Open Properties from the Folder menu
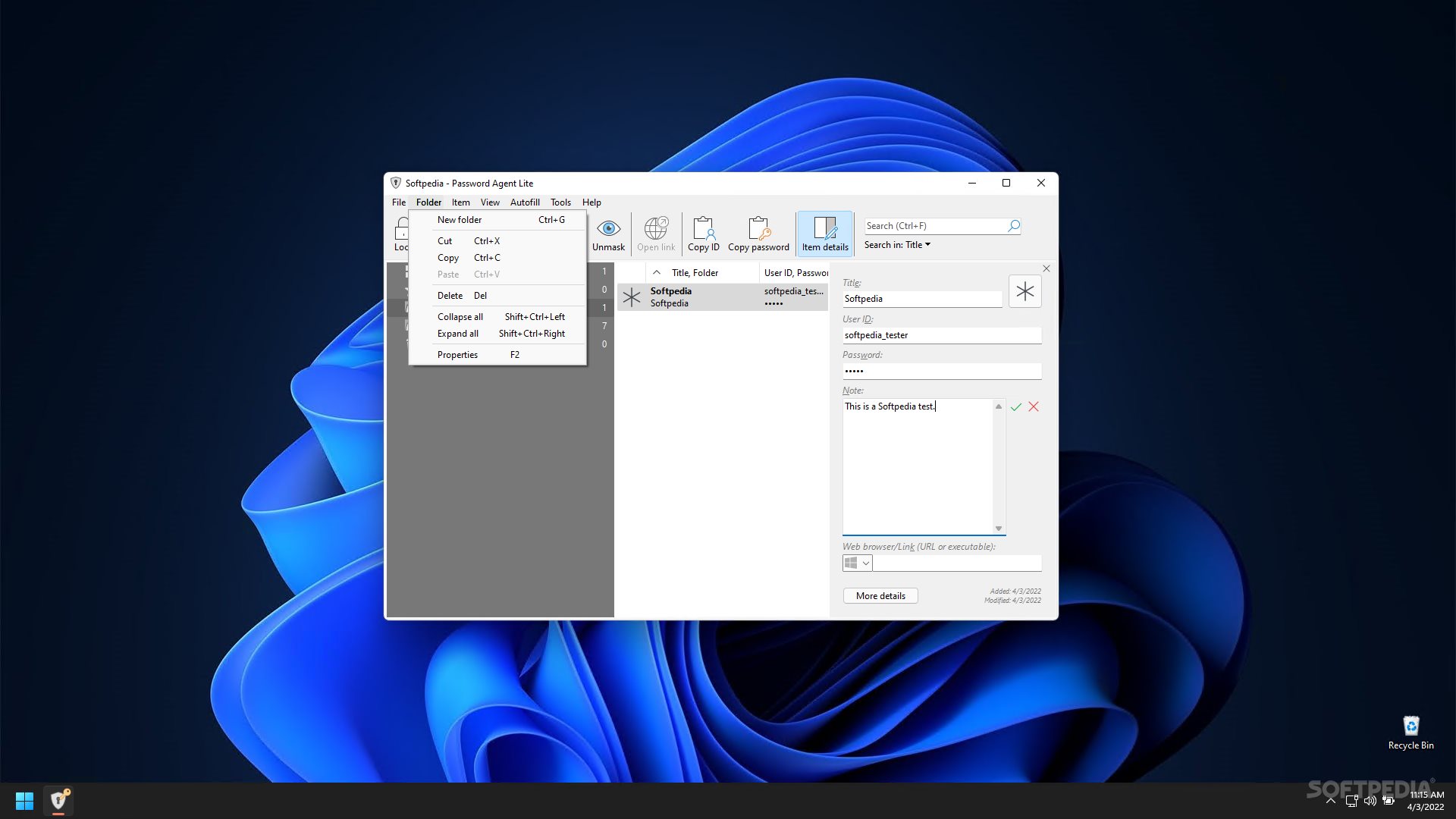Image resolution: width=1456 pixels, height=819 pixels. point(497,355)
